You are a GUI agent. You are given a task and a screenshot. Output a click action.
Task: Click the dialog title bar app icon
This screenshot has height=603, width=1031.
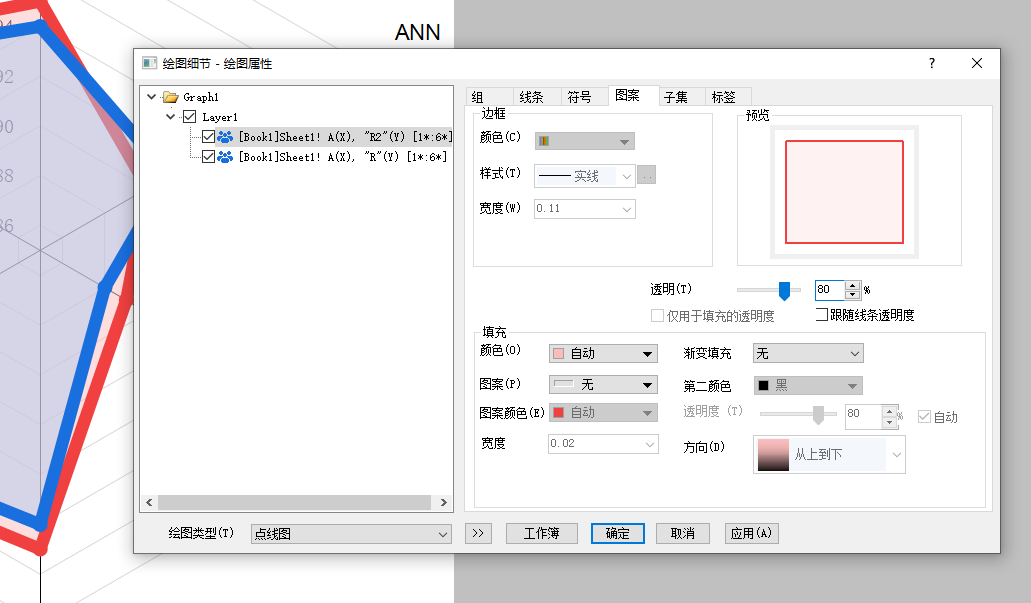pyautogui.click(x=150, y=63)
